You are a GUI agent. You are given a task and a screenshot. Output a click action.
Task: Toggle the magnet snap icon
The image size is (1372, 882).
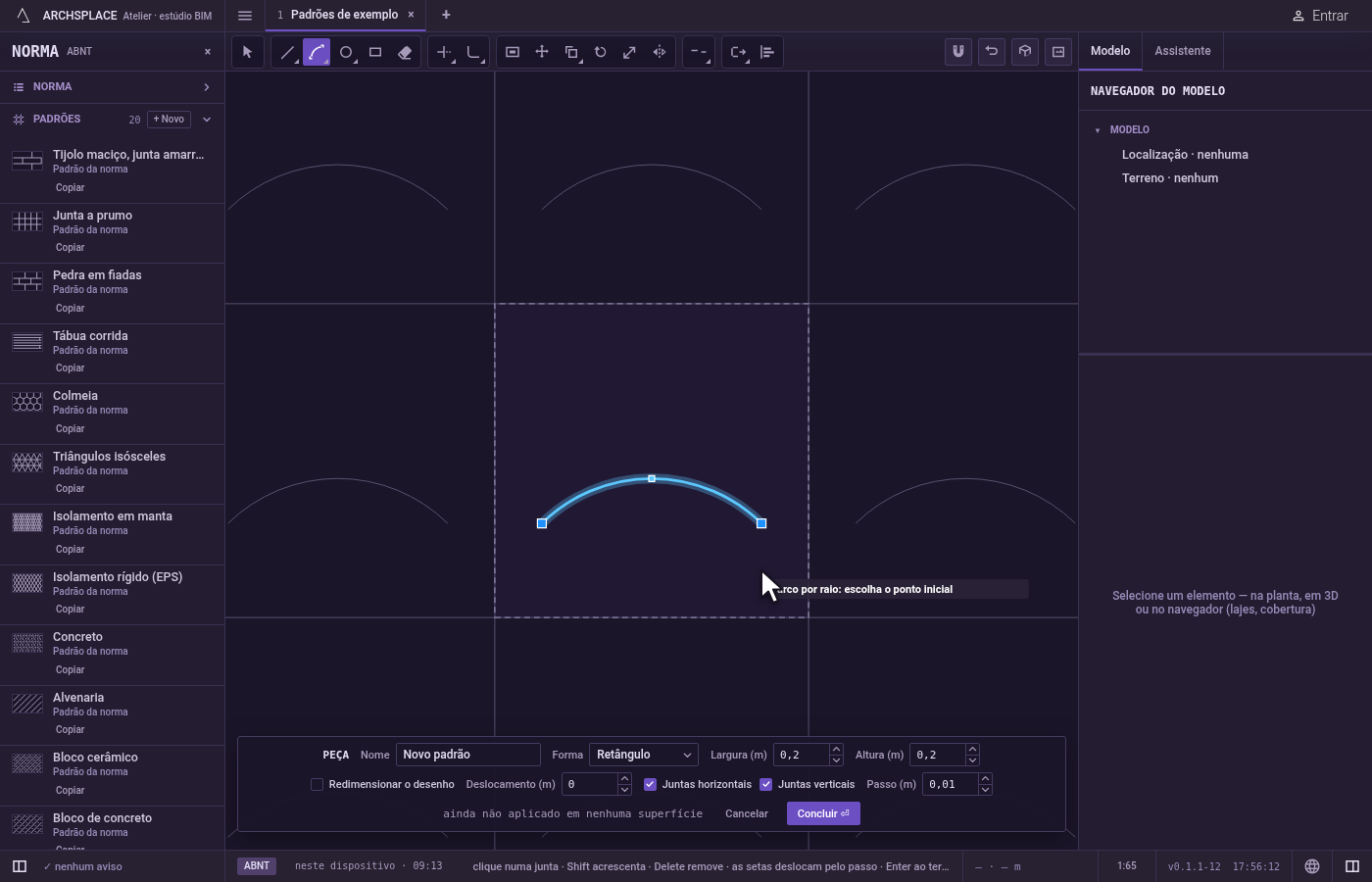point(958,52)
